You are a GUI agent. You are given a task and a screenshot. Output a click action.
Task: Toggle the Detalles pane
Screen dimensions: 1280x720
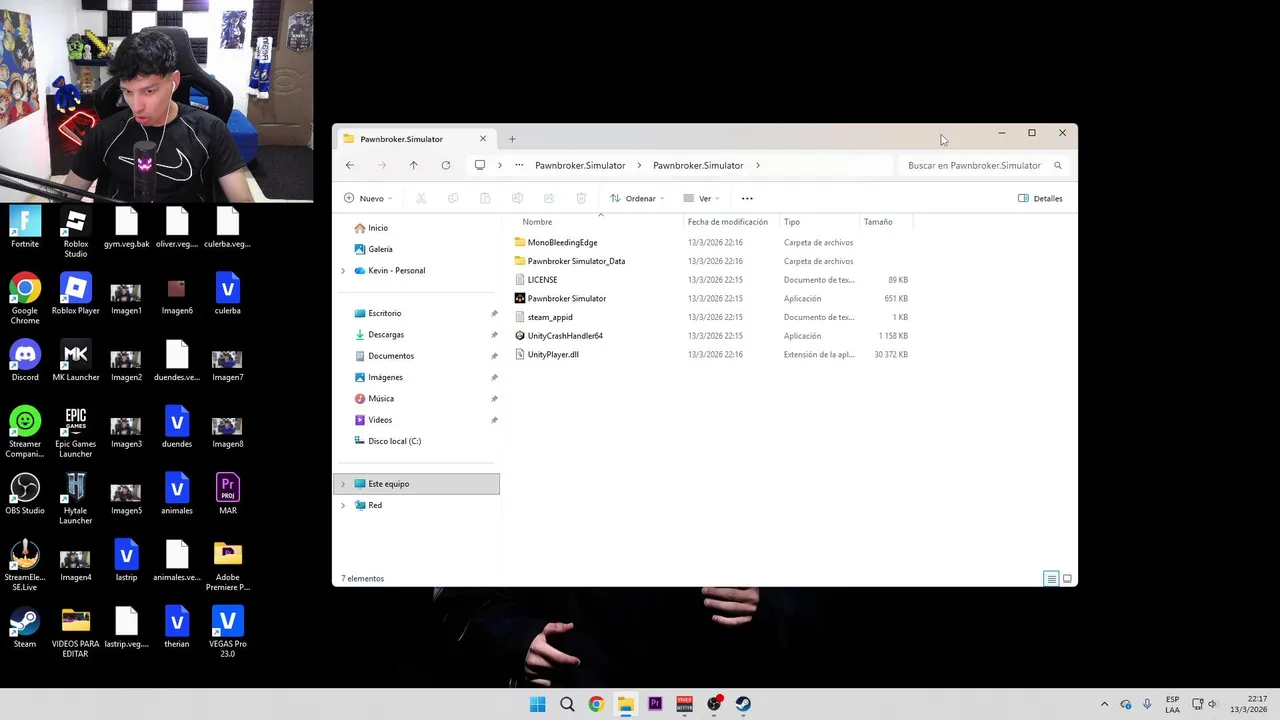coord(1040,198)
